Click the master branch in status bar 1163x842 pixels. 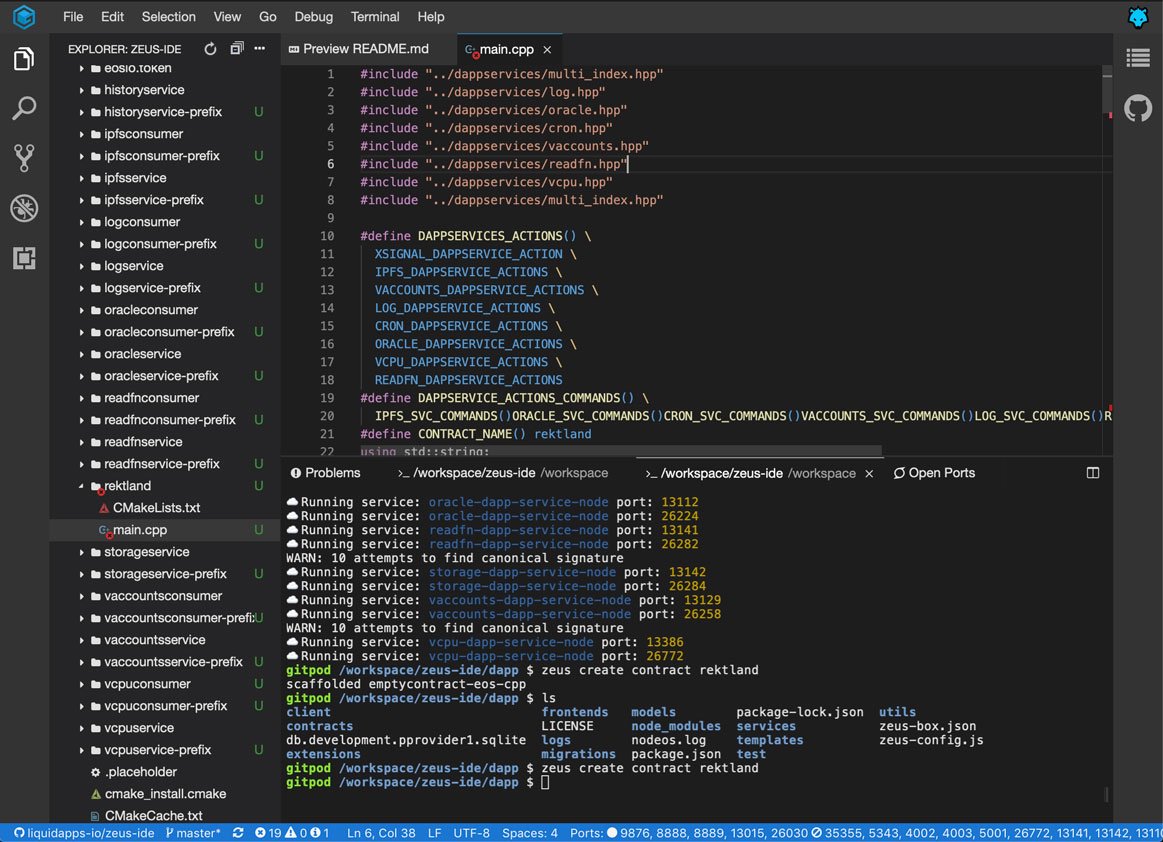point(194,833)
